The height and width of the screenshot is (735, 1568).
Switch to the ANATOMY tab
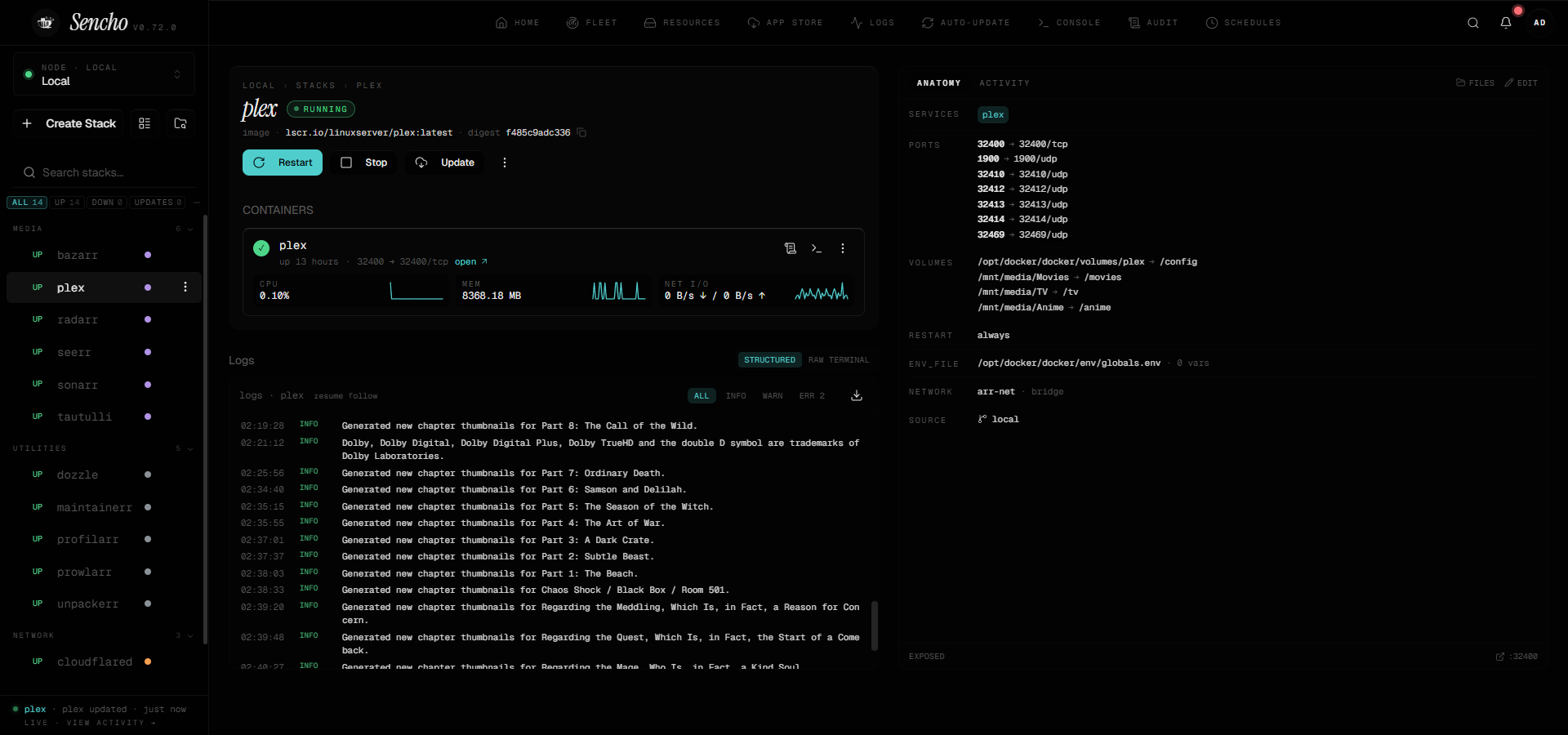[938, 83]
